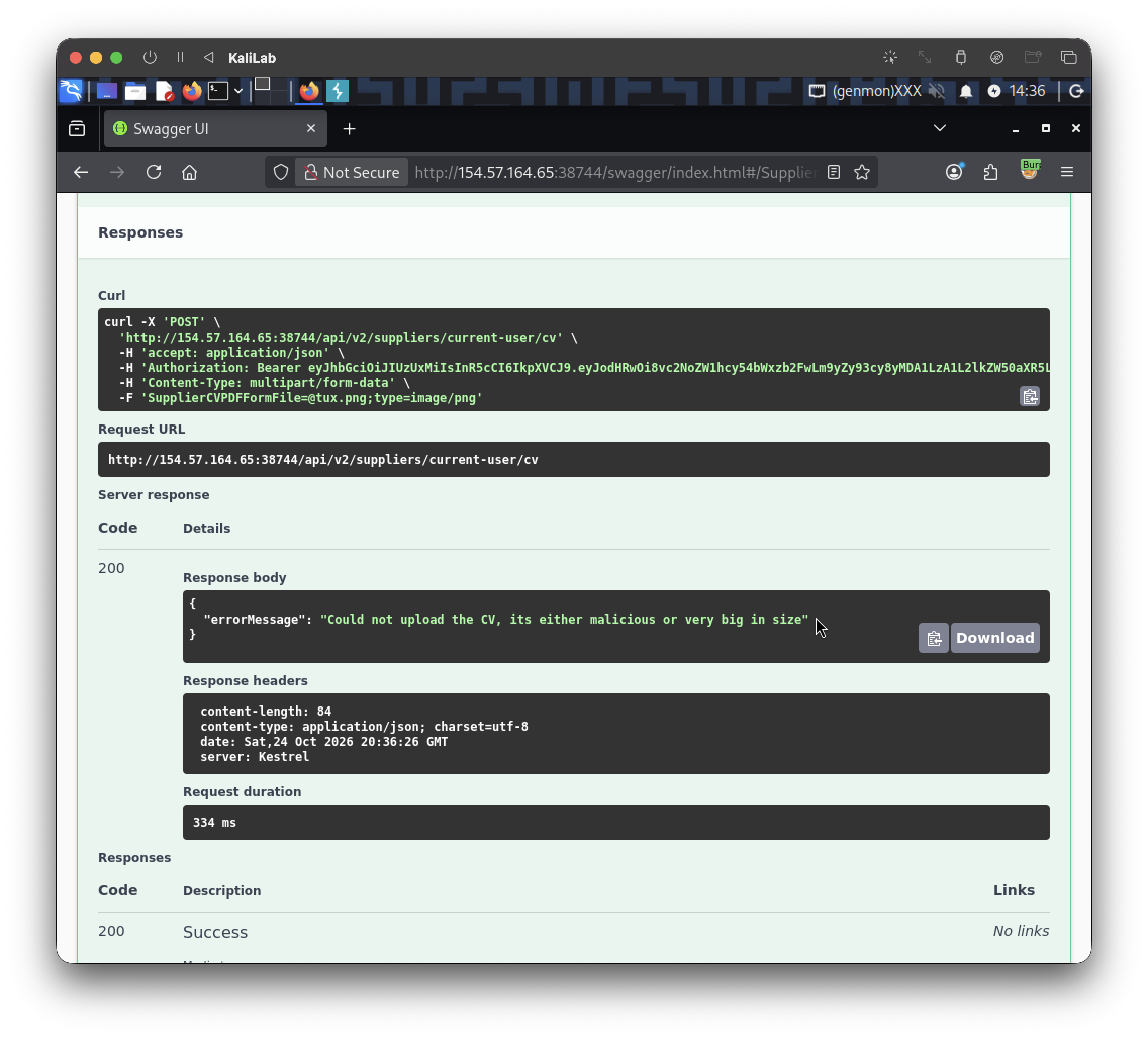Open the Firefox hamburger application menu
This screenshot has height=1038, width=1148.
pos(1067,172)
